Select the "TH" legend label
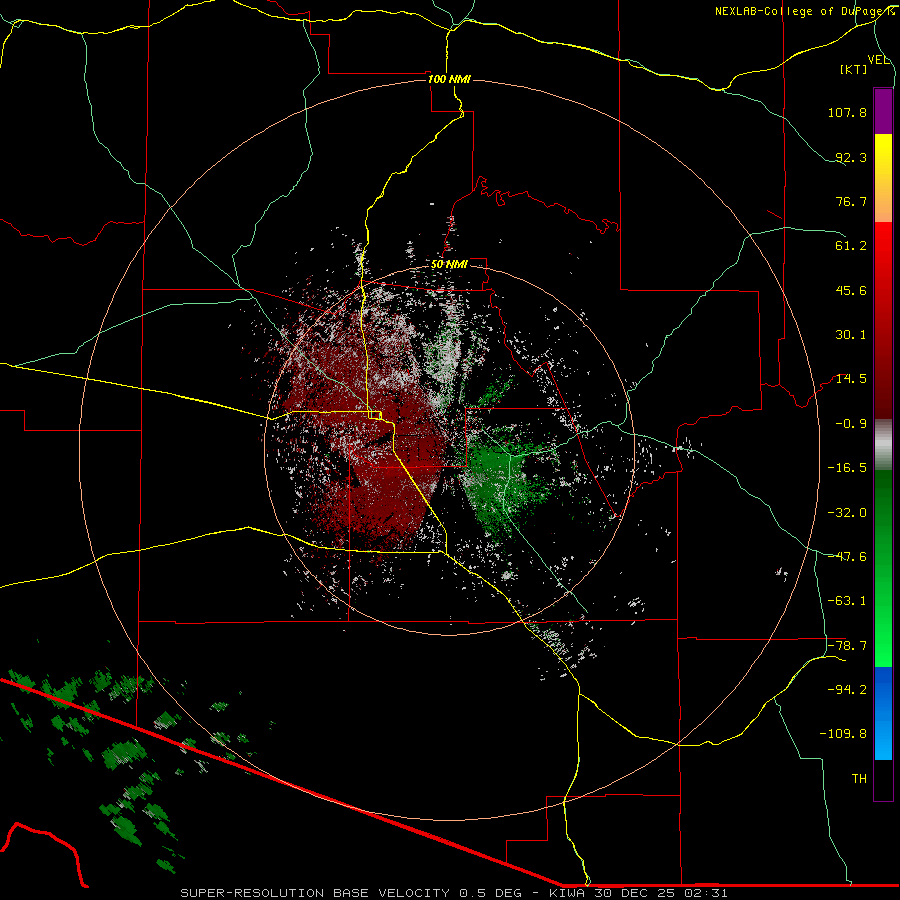Screen dimensions: 900x900 (859, 779)
